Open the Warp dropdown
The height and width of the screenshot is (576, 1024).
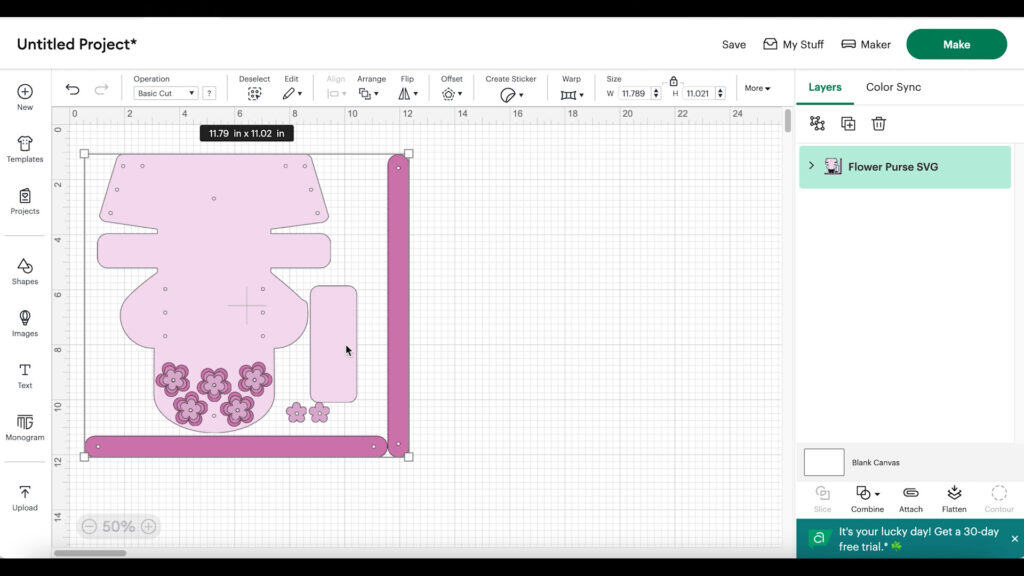click(x=571, y=95)
